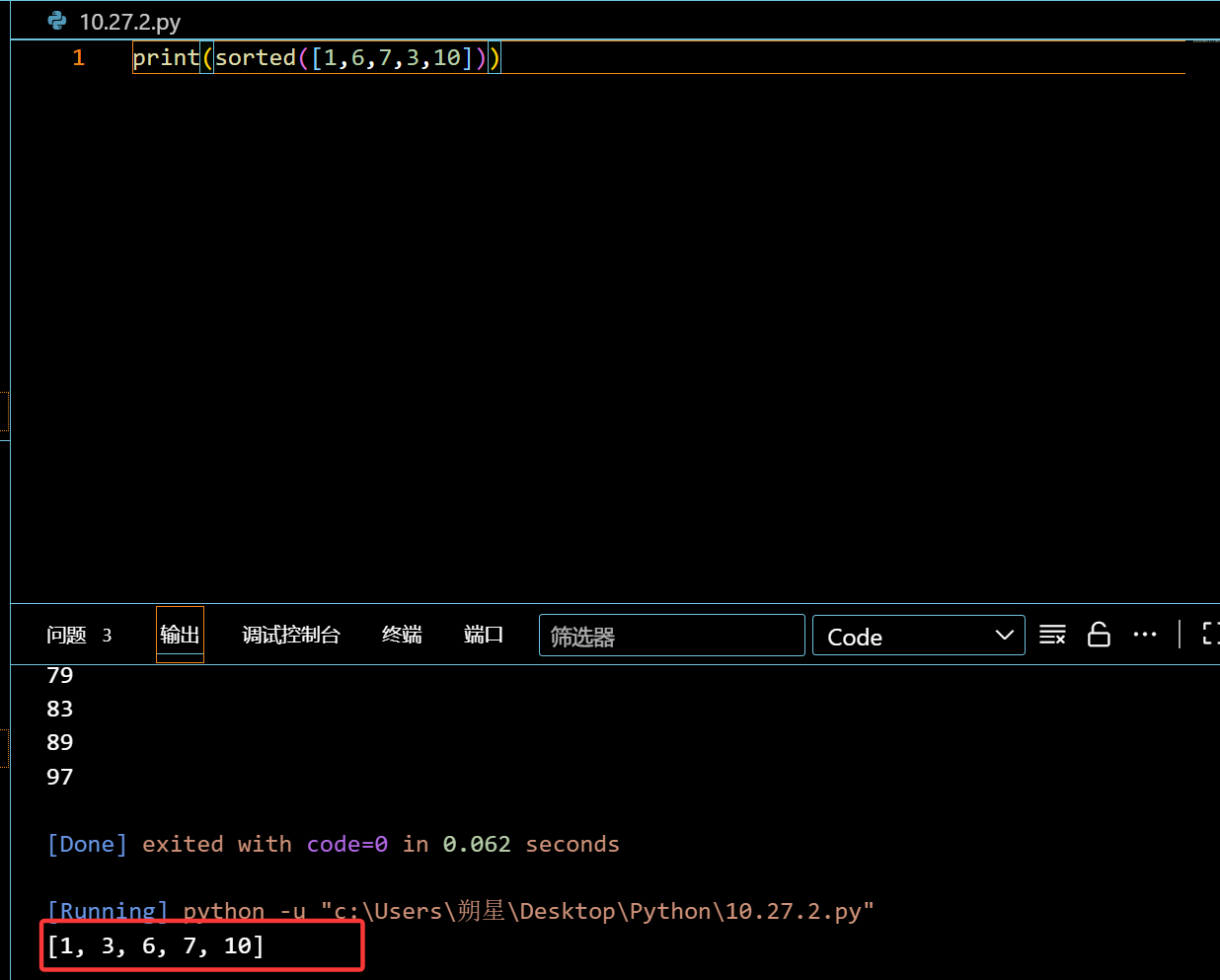Click the chevron on the channel selector
Screen dimensions: 1220x980
pyautogui.click(x=1006, y=636)
